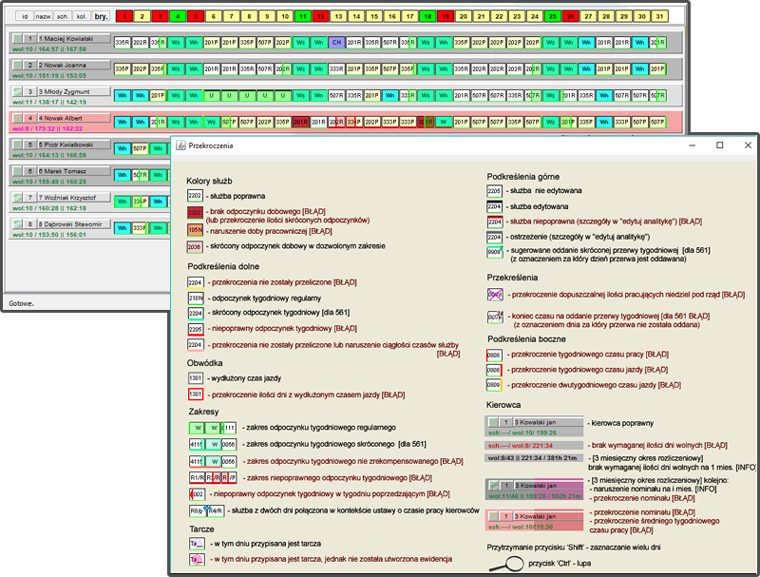The width and height of the screenshot is (760, 577).
Task: Click the pink 'skrócony odpoczynek dobowy' sample cell
Action: click(194, 247)
